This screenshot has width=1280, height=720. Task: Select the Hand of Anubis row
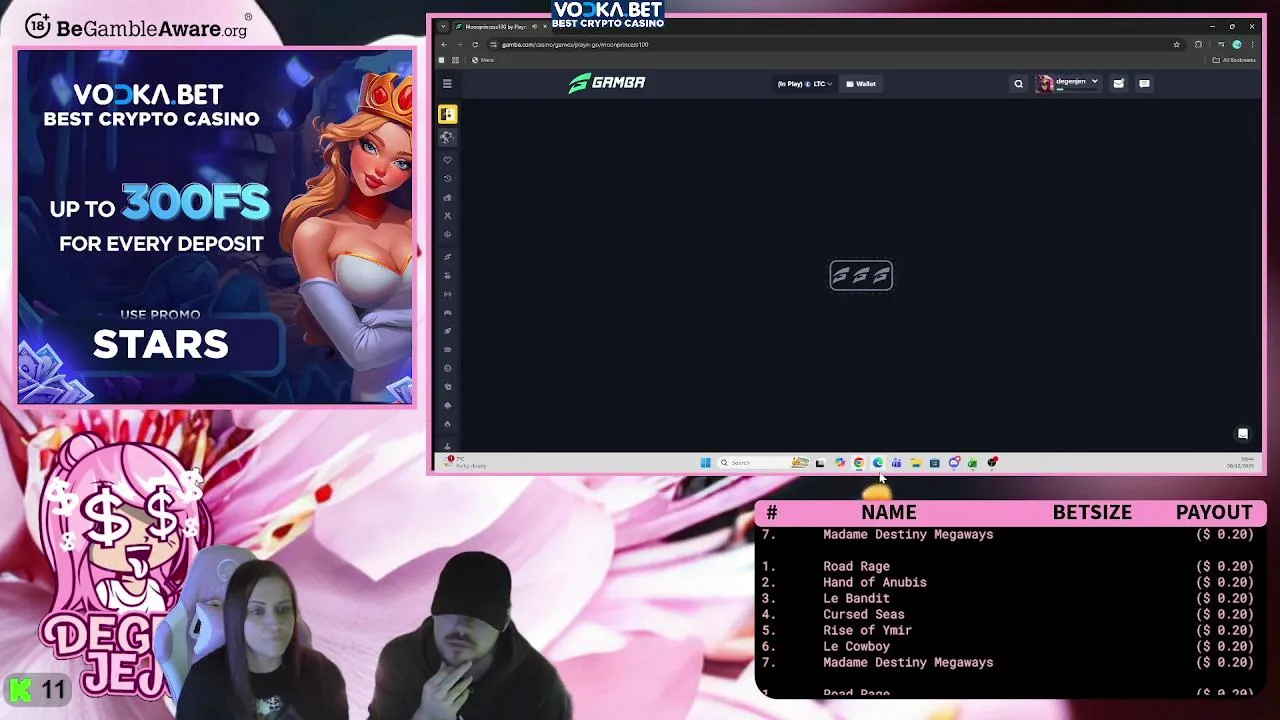tap(1010, 582)
